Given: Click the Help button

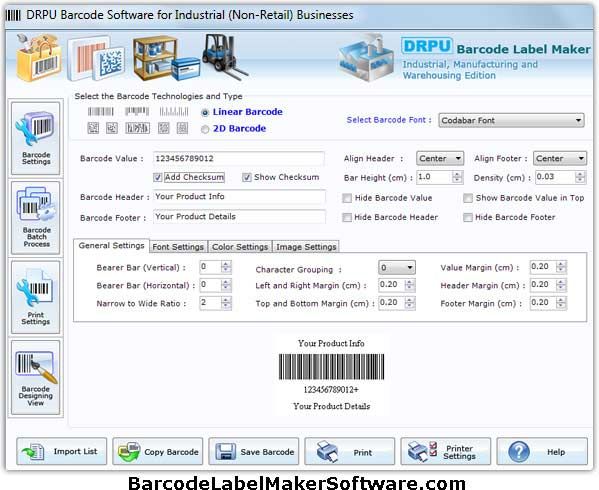Looking at the screenshot, I should 542,451.
